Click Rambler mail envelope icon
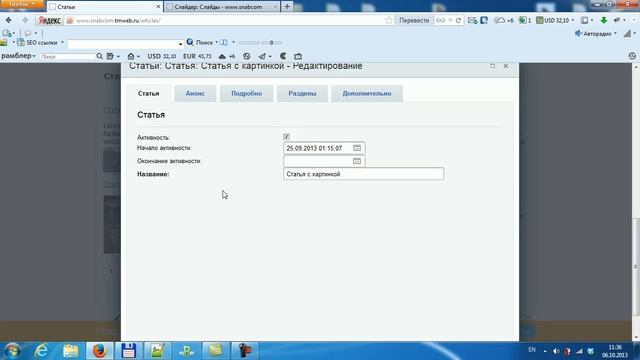 [x=131, y=56]
